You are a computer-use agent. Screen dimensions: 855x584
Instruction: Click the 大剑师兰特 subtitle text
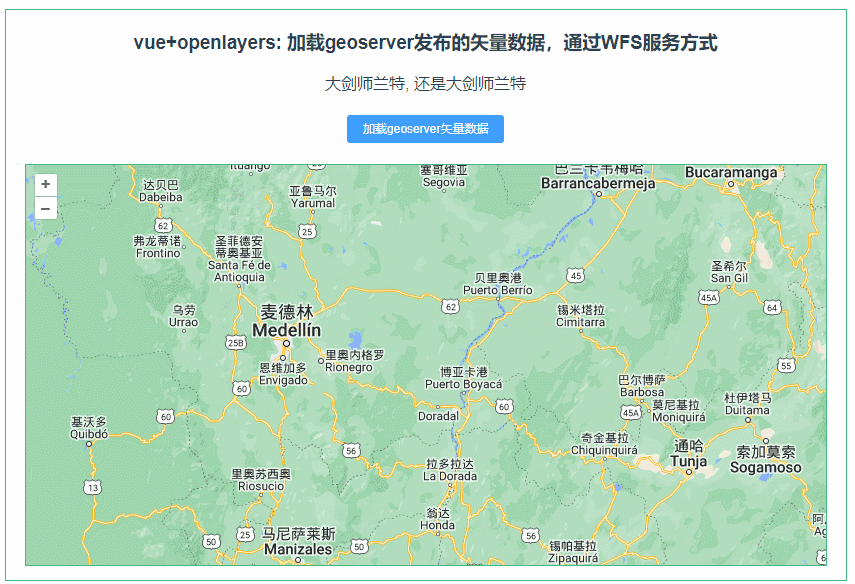(425, 83)
